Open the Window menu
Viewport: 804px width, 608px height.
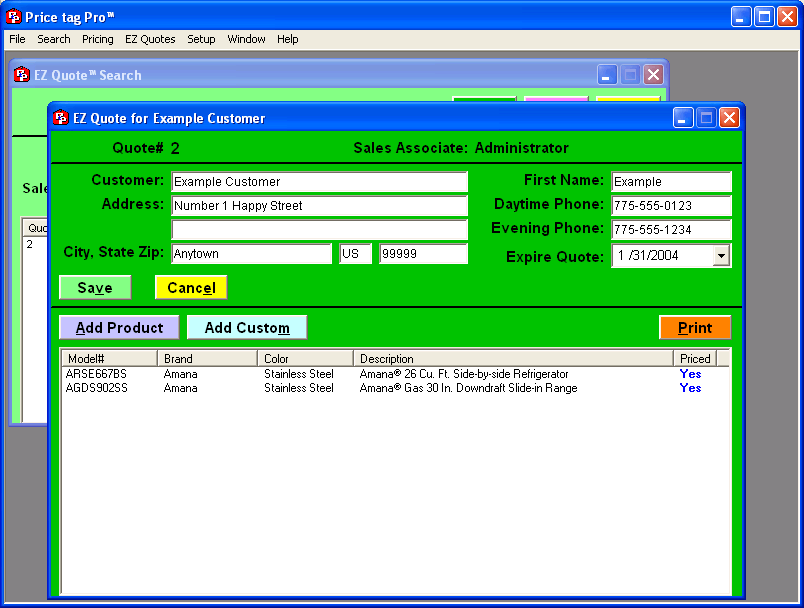[246, 39]
